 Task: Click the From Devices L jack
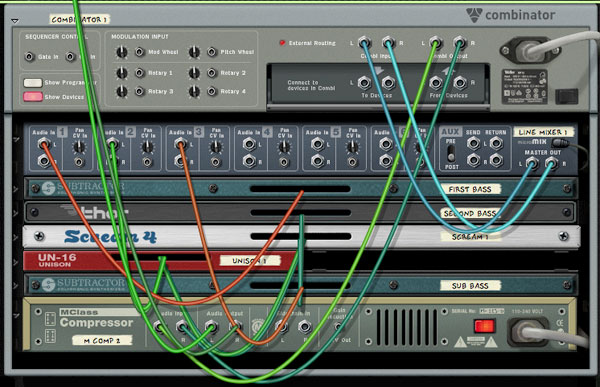[x=435, y=82]
